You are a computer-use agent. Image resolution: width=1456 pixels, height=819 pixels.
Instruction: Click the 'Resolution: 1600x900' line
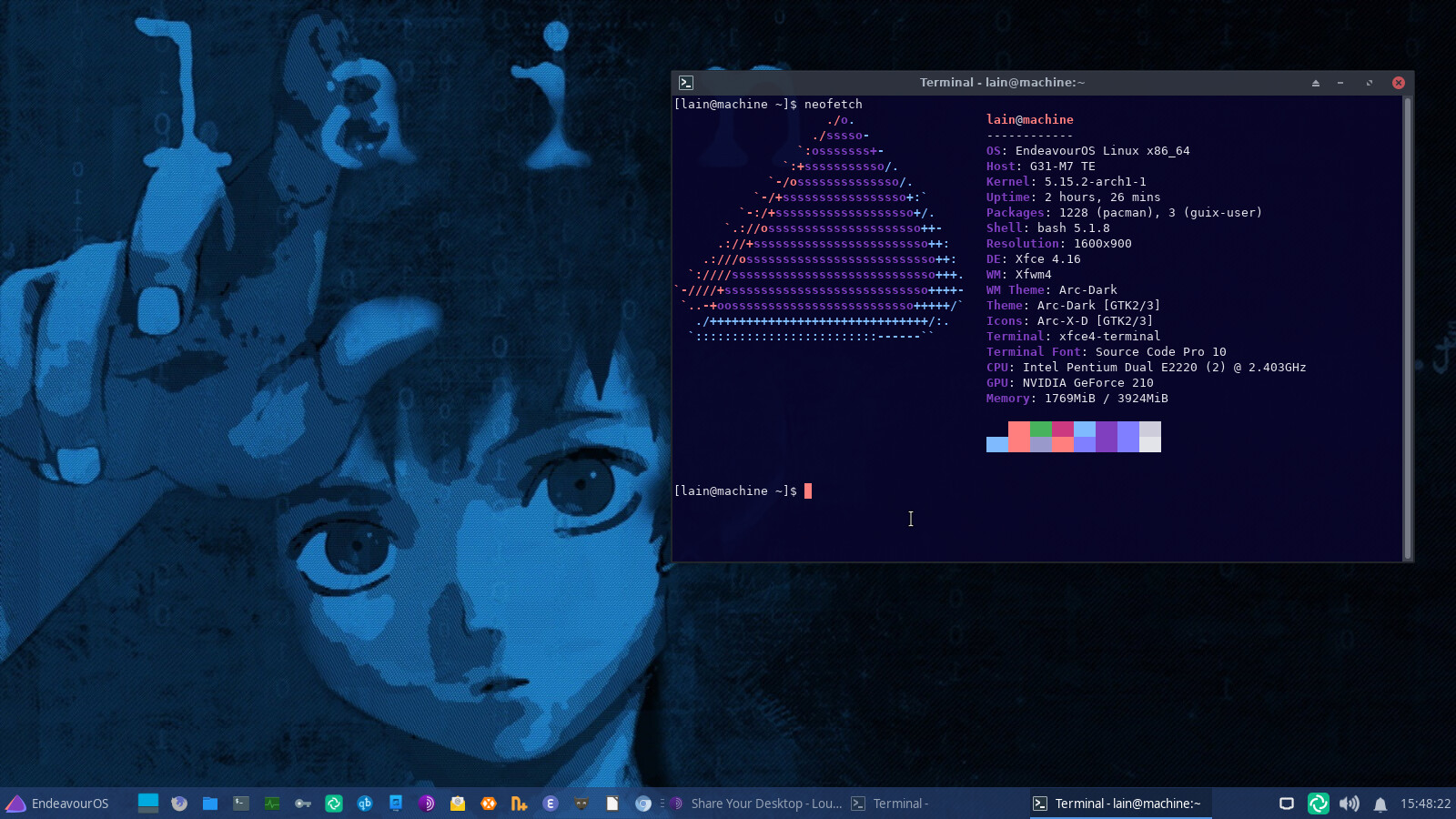1059,244
